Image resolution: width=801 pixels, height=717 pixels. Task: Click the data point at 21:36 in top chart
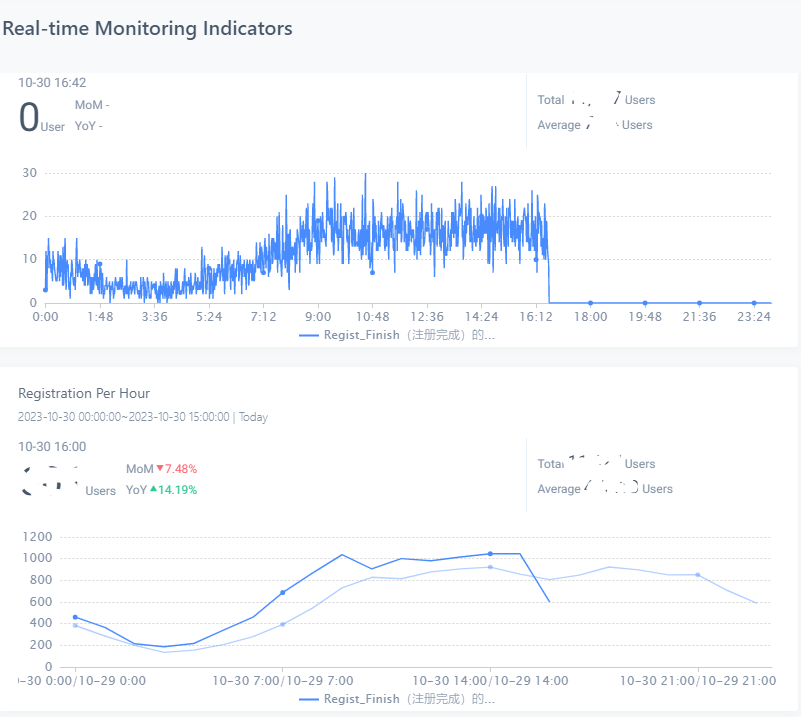point(699,302)
